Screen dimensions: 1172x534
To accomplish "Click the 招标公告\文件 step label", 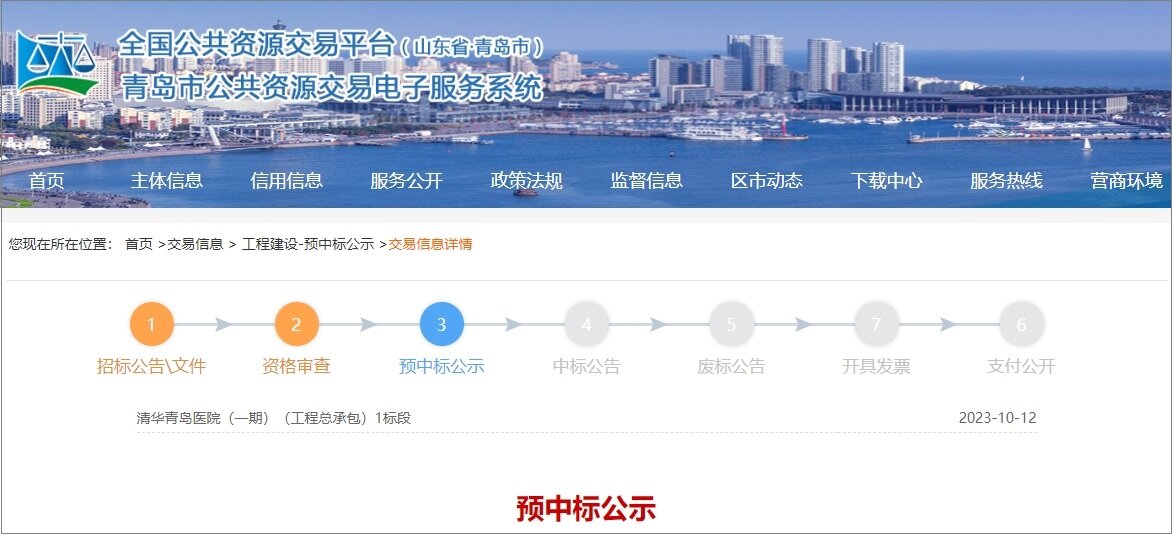I will click(x=151, y=366).
